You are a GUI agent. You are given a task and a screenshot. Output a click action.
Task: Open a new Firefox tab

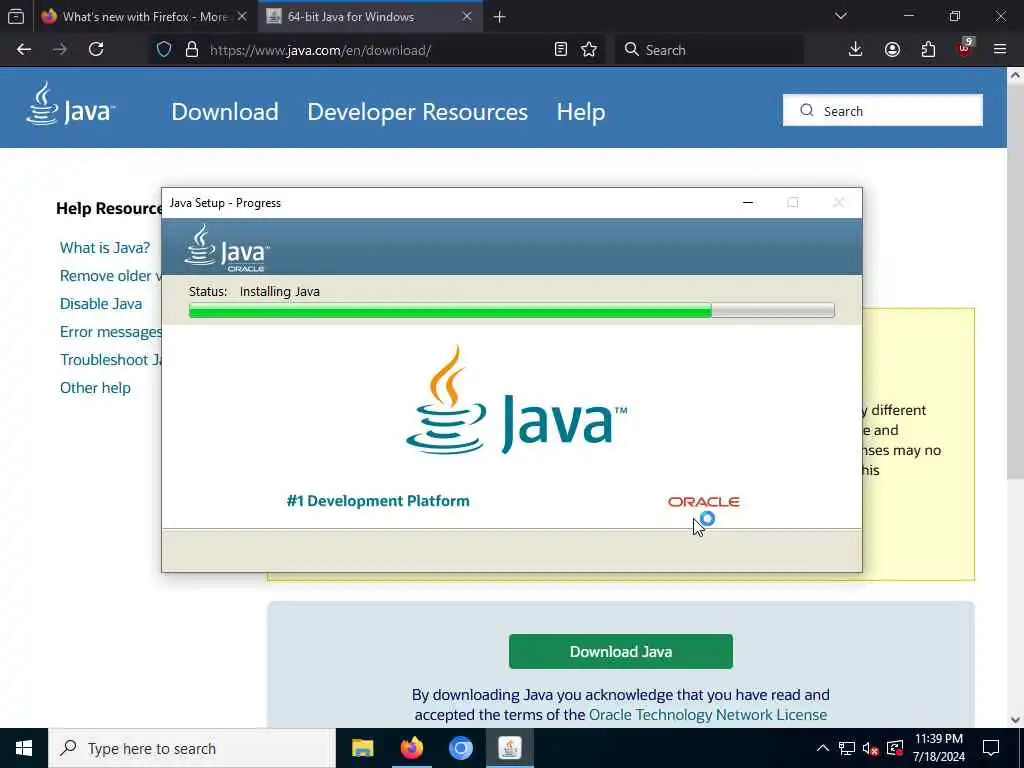coord(500,17)
